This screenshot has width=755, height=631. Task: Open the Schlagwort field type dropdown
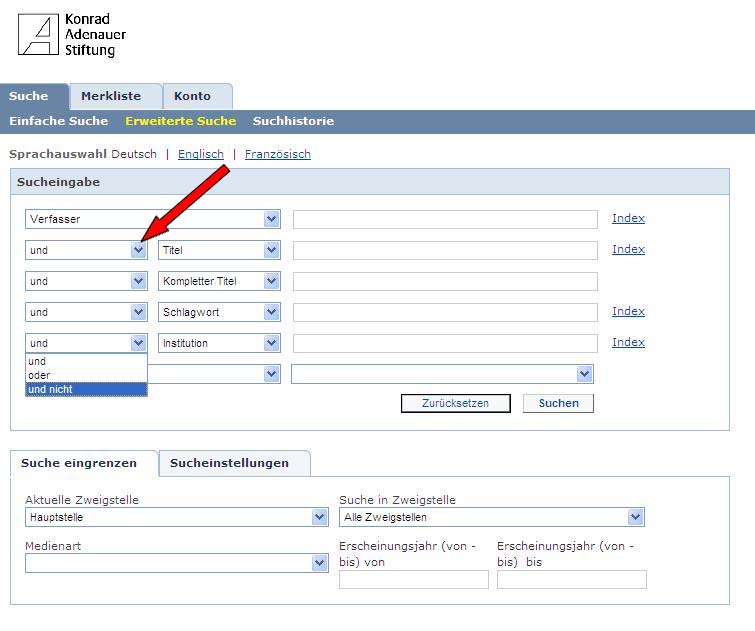[x=271, y=313]
